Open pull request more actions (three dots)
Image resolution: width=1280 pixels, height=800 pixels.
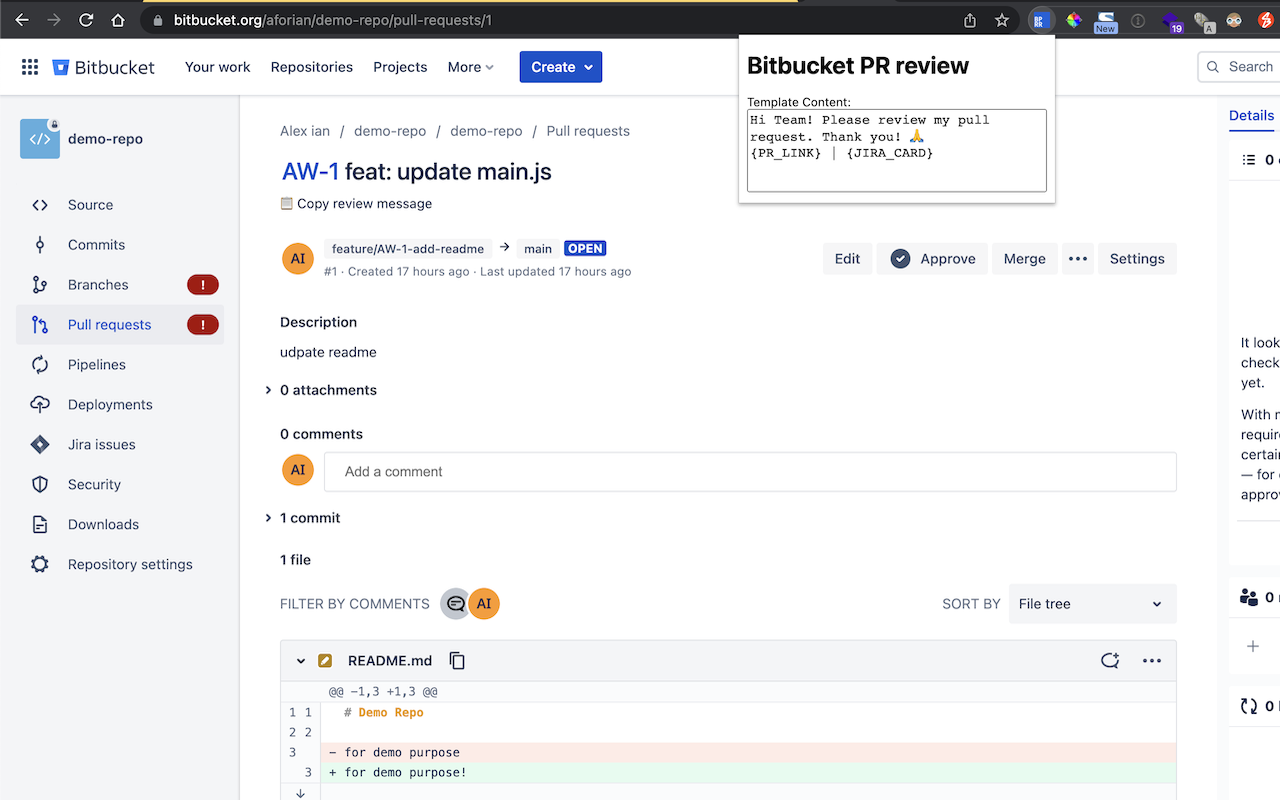pos(1077,259)
